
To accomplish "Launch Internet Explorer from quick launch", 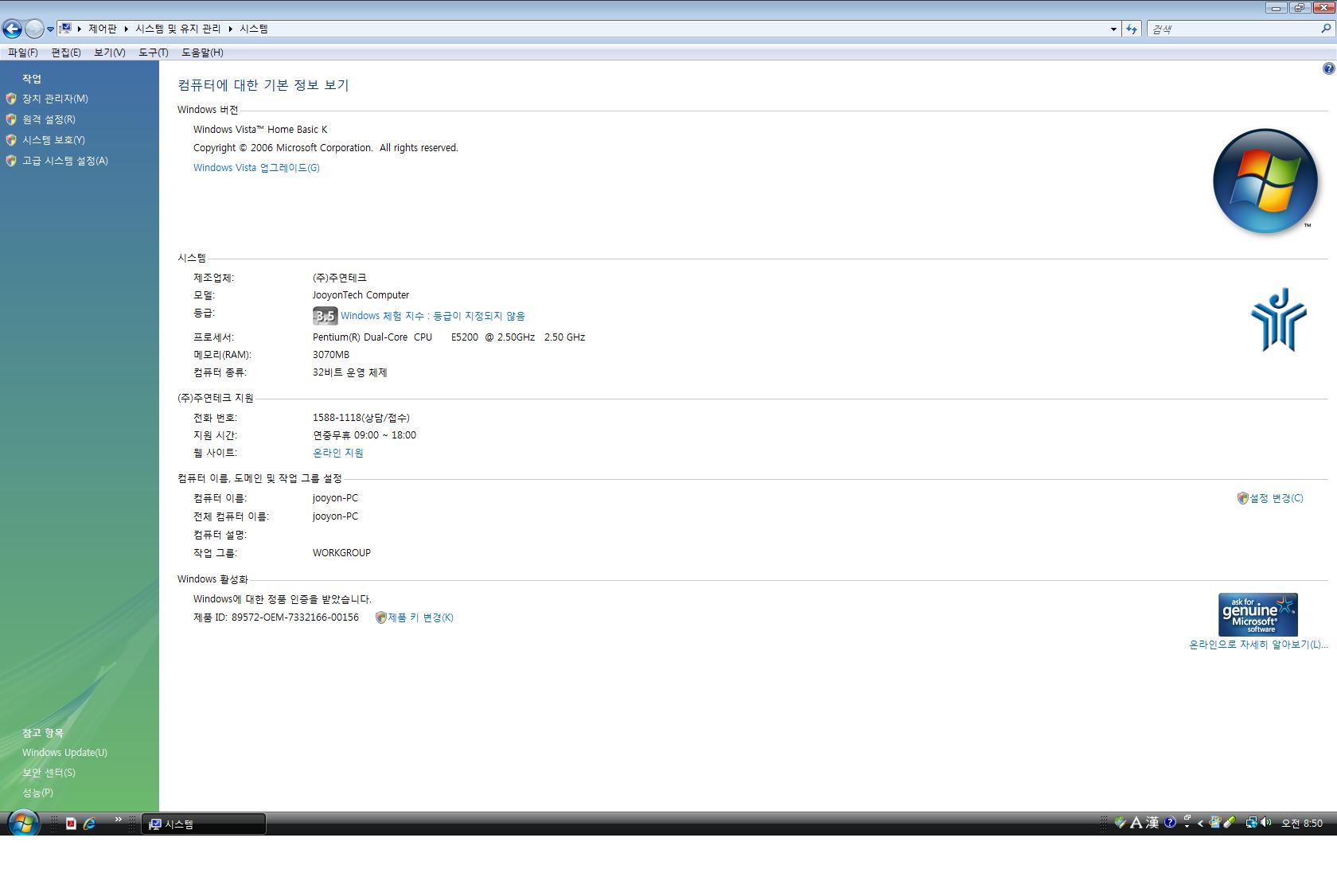I will click(90, 824).
